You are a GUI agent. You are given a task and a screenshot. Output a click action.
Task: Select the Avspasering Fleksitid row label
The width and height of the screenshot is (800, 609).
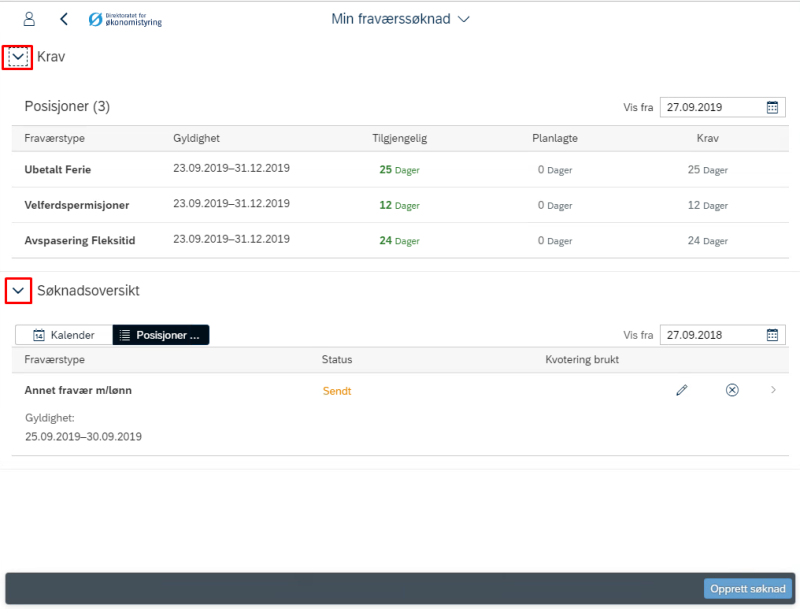(x=80, y=241)
